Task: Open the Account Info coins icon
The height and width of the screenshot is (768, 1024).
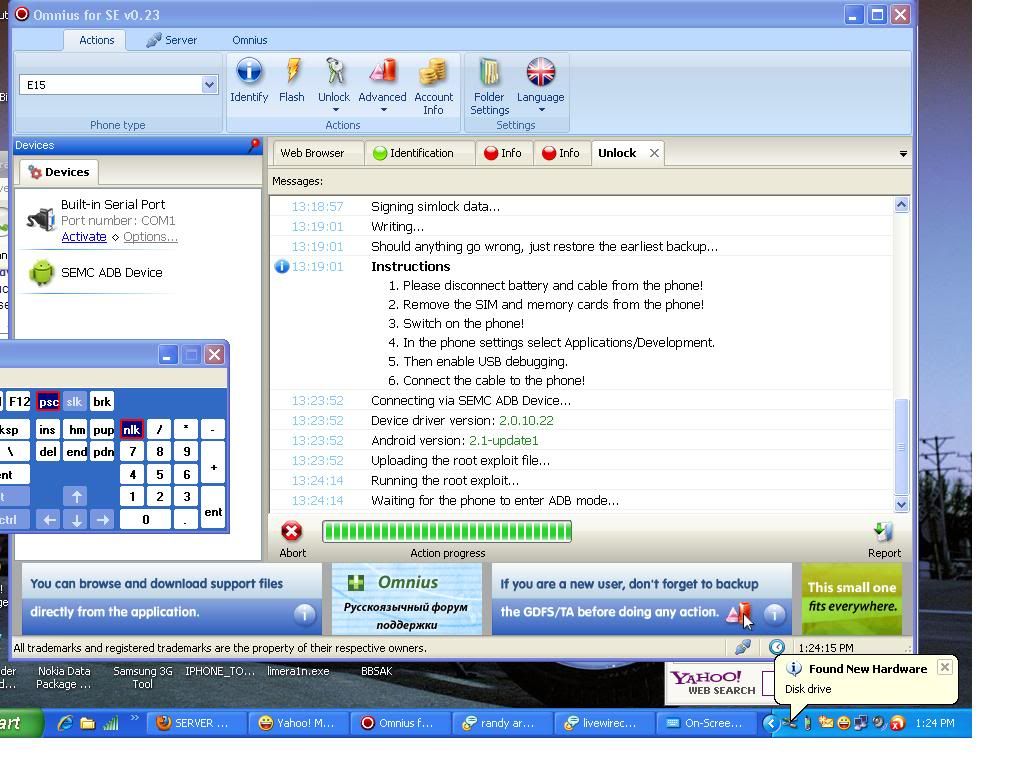Action: 433,72
